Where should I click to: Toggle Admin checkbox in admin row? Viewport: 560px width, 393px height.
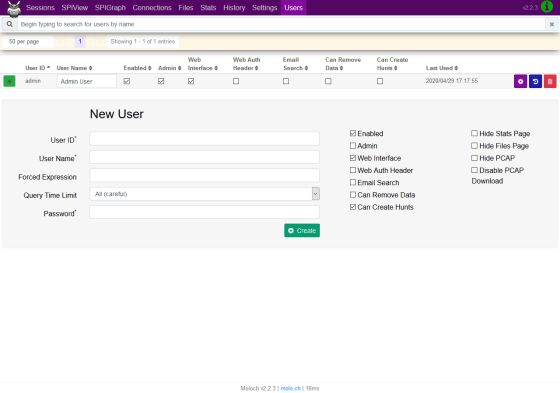click(x=161, y=81)
